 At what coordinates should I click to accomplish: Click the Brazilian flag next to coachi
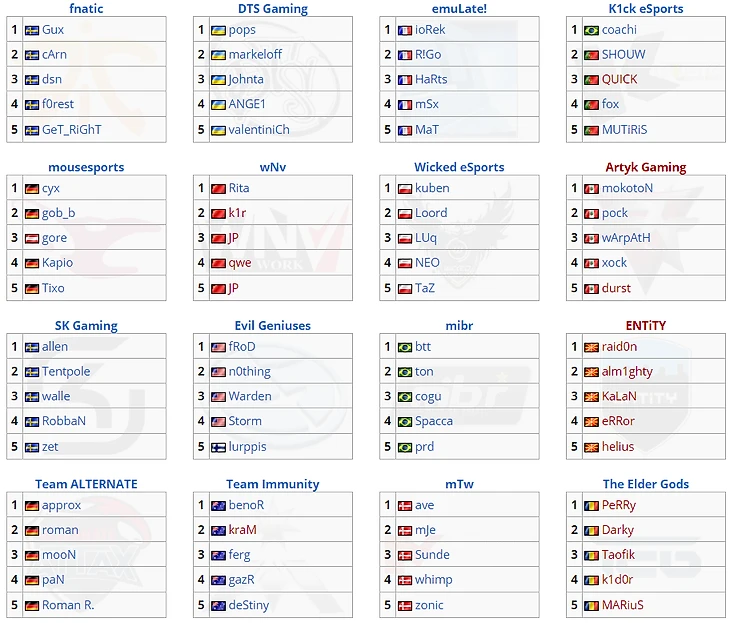(591, 31)
